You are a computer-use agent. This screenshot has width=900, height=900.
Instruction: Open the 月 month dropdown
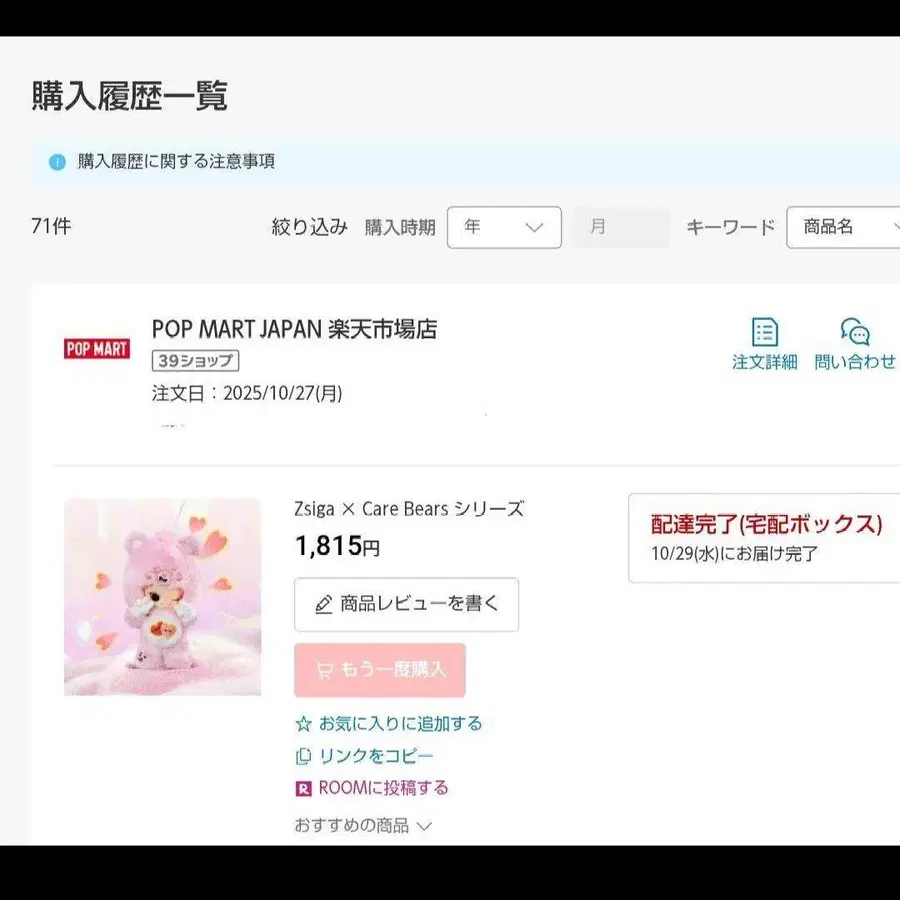click(621, 227)
